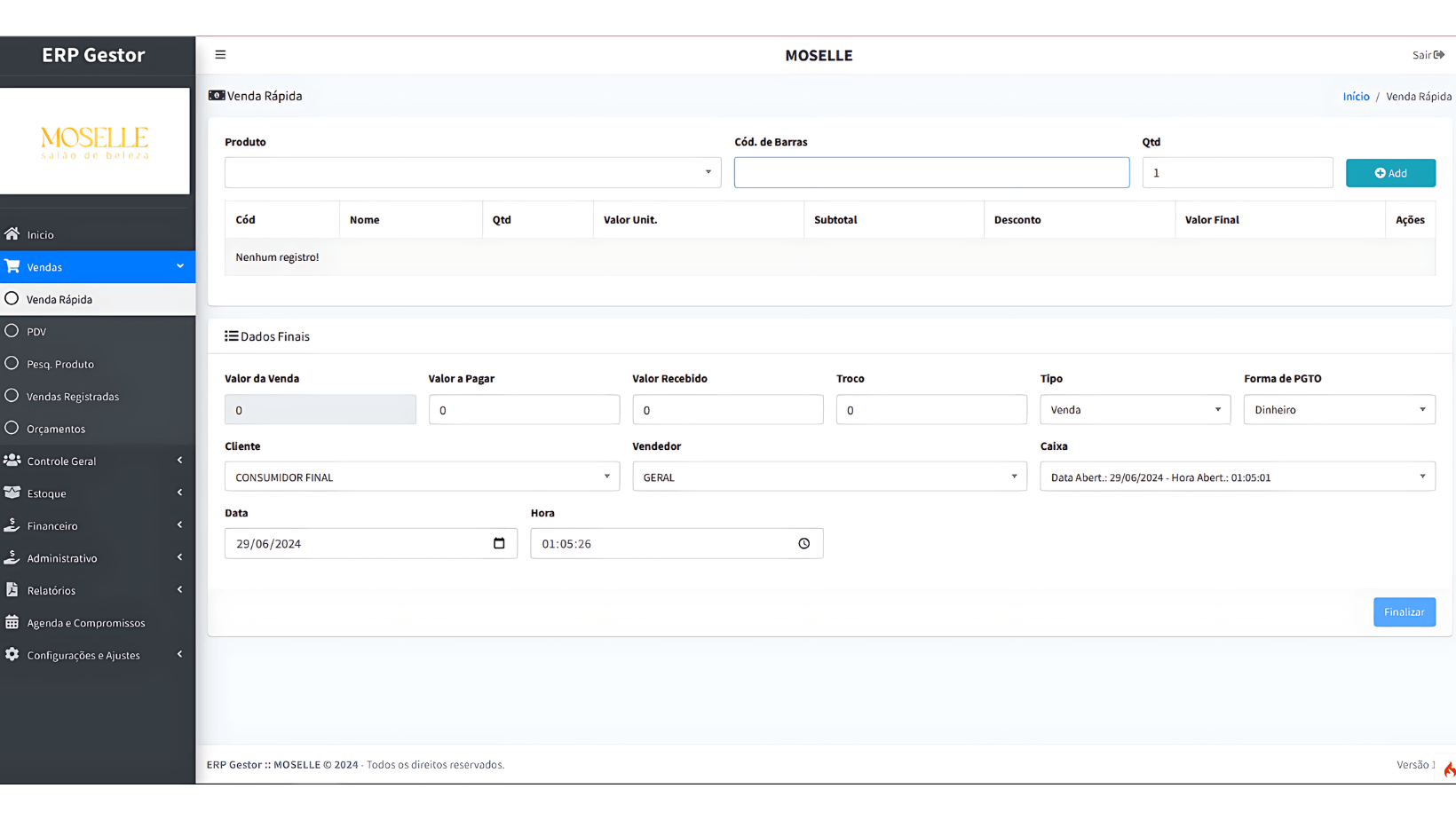The height and width of the screenshot is (820, 1456).
Task: Open the calendar picker in Data field
Action: point(499,543)
